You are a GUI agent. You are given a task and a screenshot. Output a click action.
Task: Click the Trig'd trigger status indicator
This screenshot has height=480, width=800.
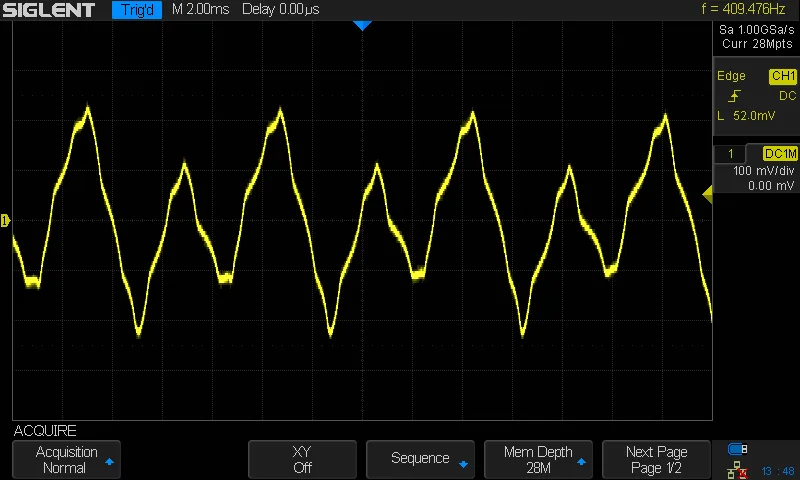point(137,10)
